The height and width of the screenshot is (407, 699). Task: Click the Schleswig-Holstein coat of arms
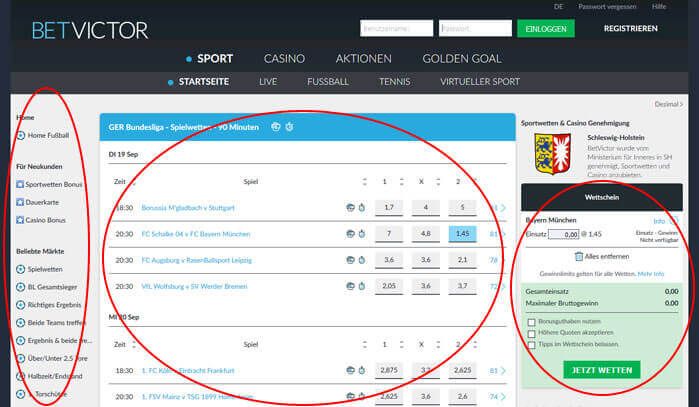[x=552, y=154]
